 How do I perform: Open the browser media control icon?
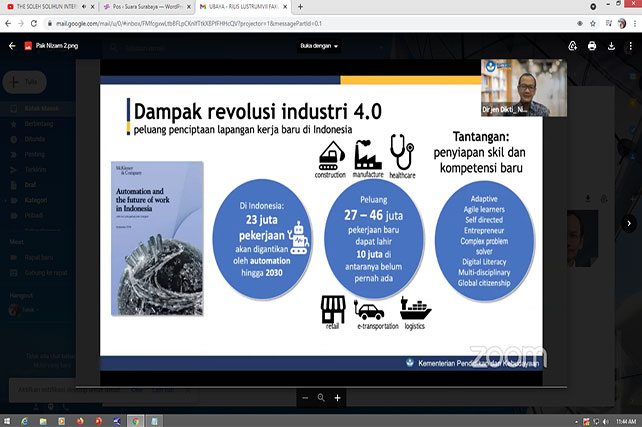click(609, 23)
